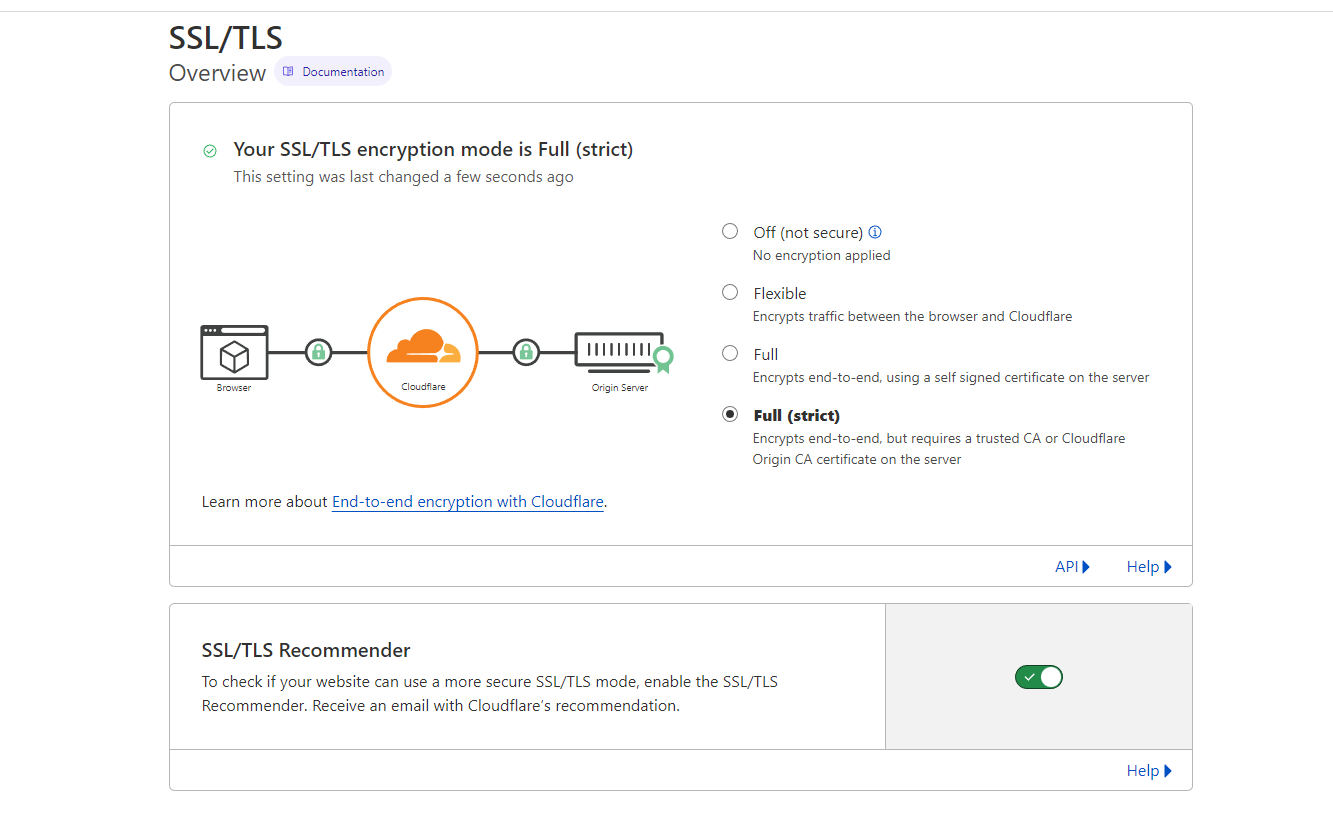Expand the API section
Image resolution: width=1333 pixels, height=819 pixels.
click(1072, 567)
